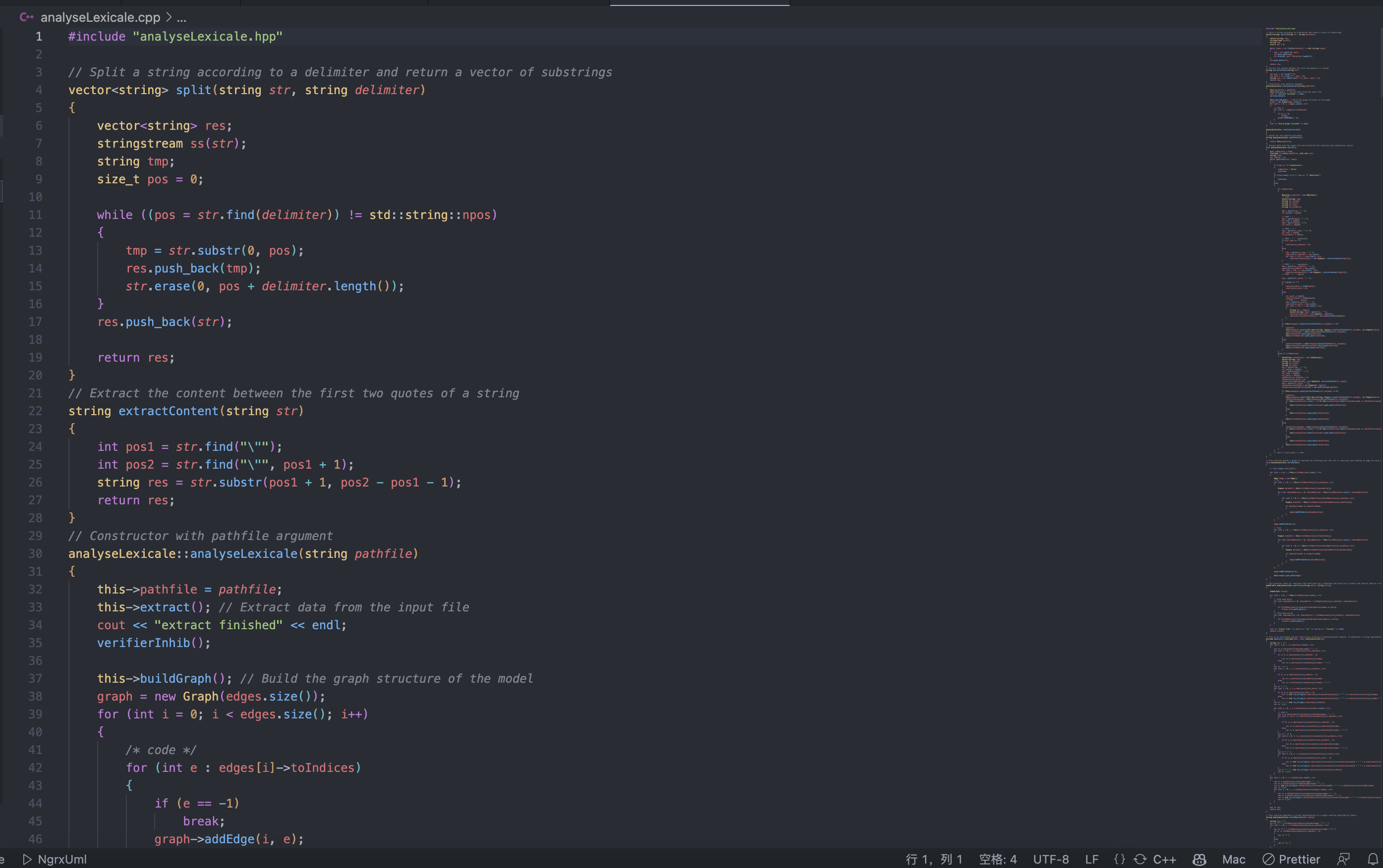Screen dimensions: 1383x868
Task: Click the circle-slash icon beside Prettier
Action: click(1268, 859)
